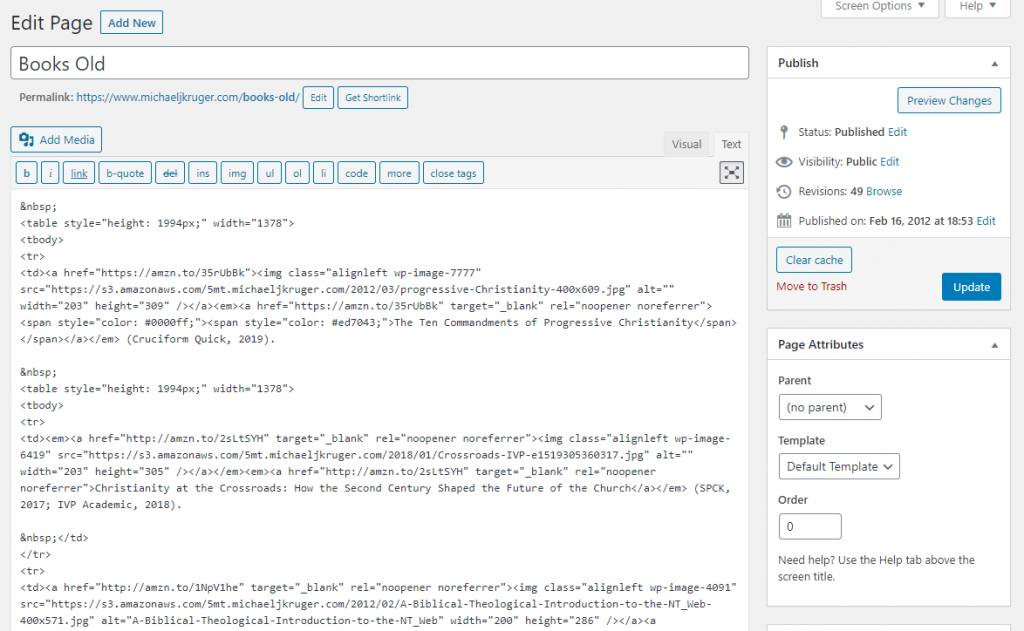Toggle distraction-free fullscreen editor icon
Image resolution: width=1024 pixels, height=631 pixels.
731,173
